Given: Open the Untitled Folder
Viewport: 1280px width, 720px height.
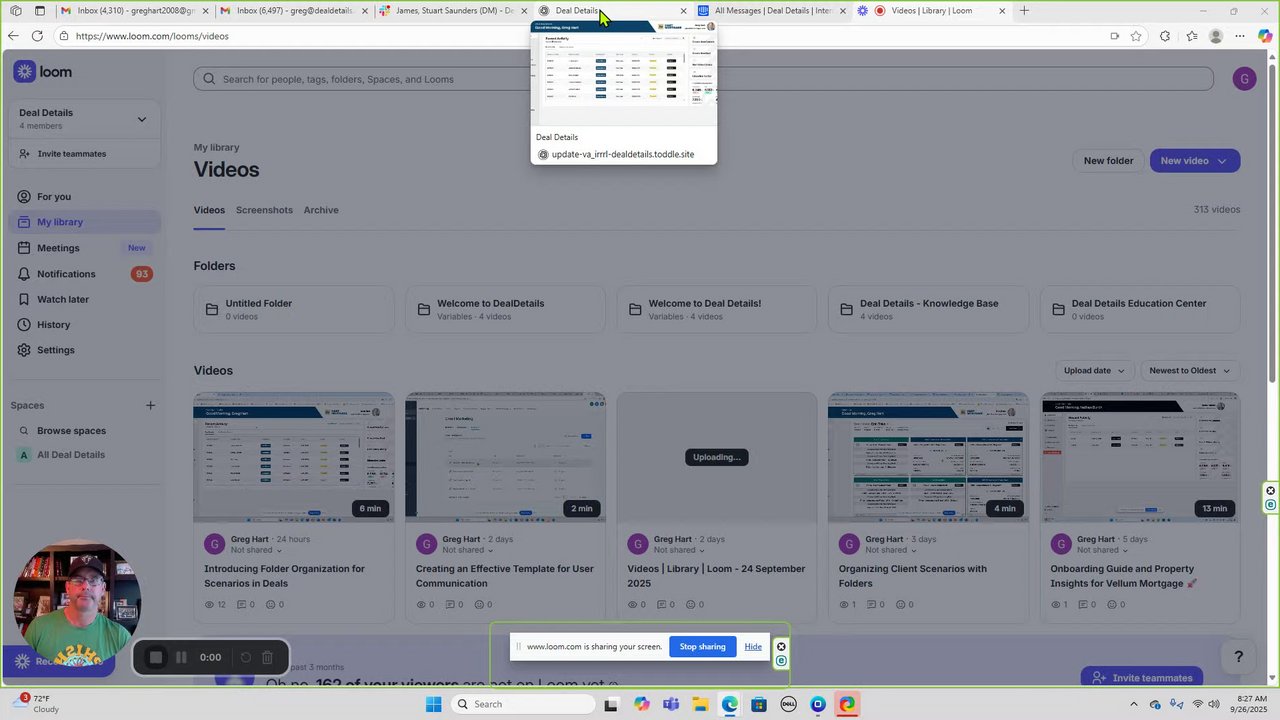Looking at the screenshot, I should coord(294,309).
